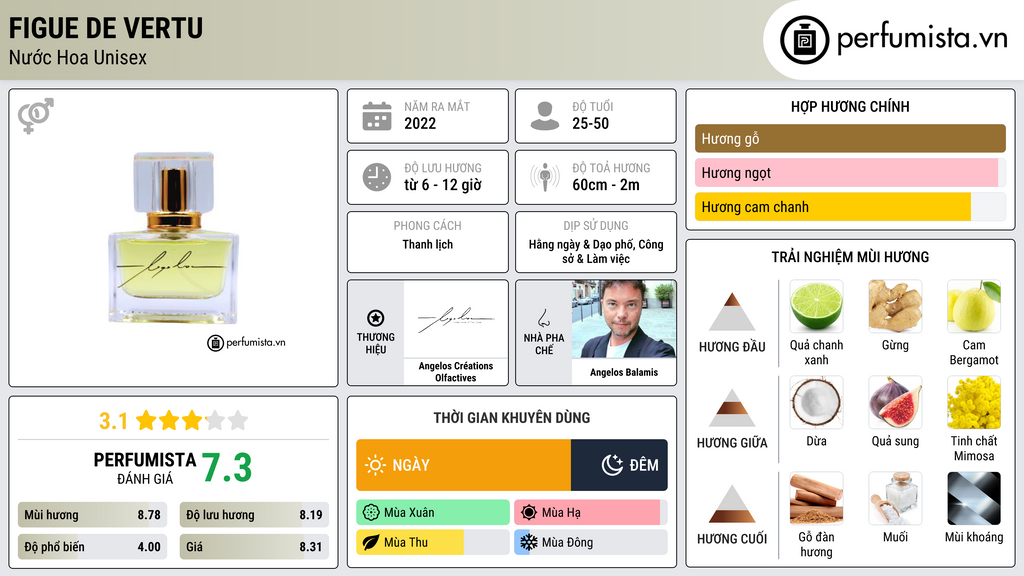1024x576 pixels.
Task: Click the perfumista.vn watermark under bottle photo
Action: click(246, 342)
